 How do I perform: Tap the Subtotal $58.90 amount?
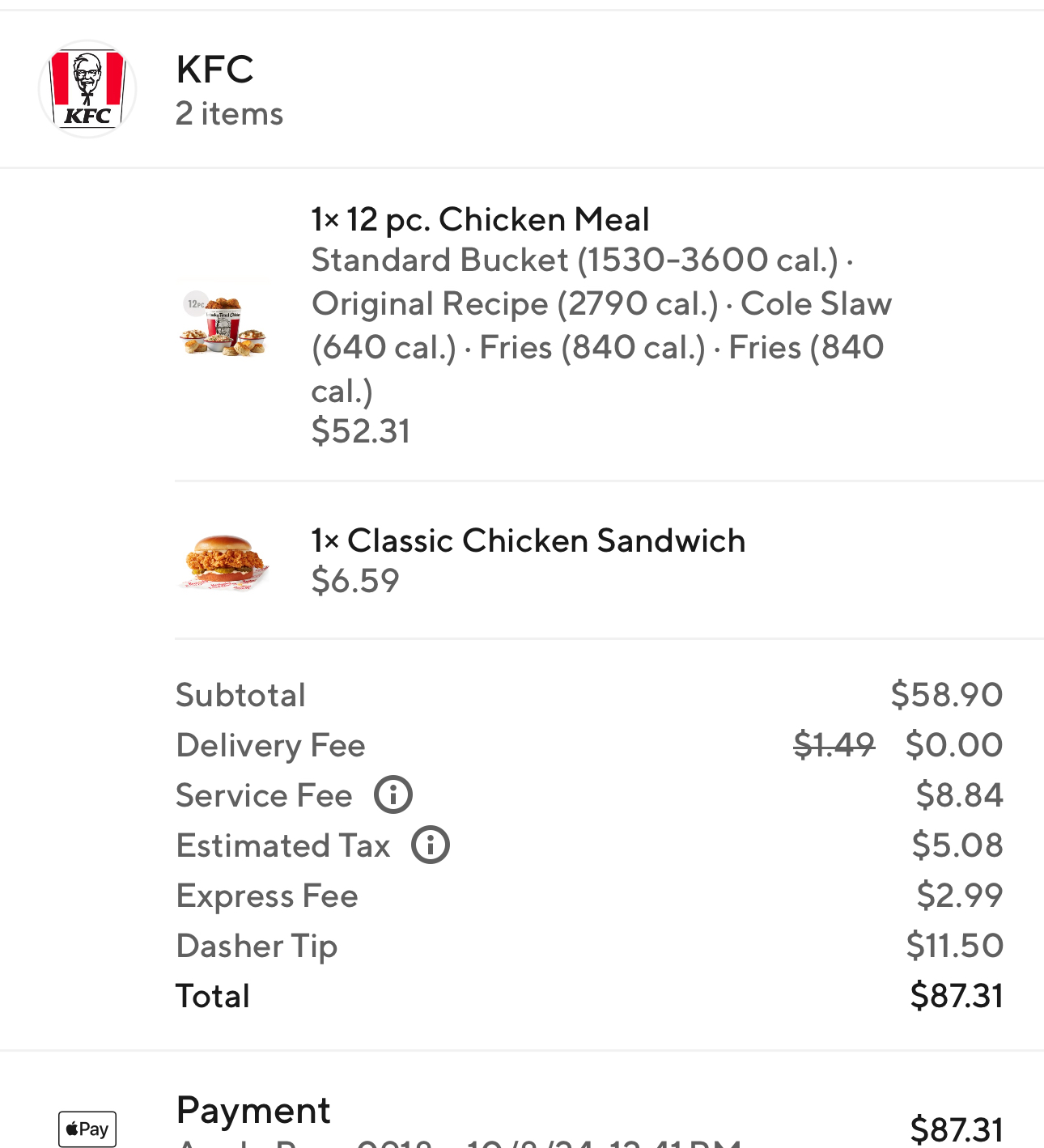pyautogui.click(x=946, y=695)
